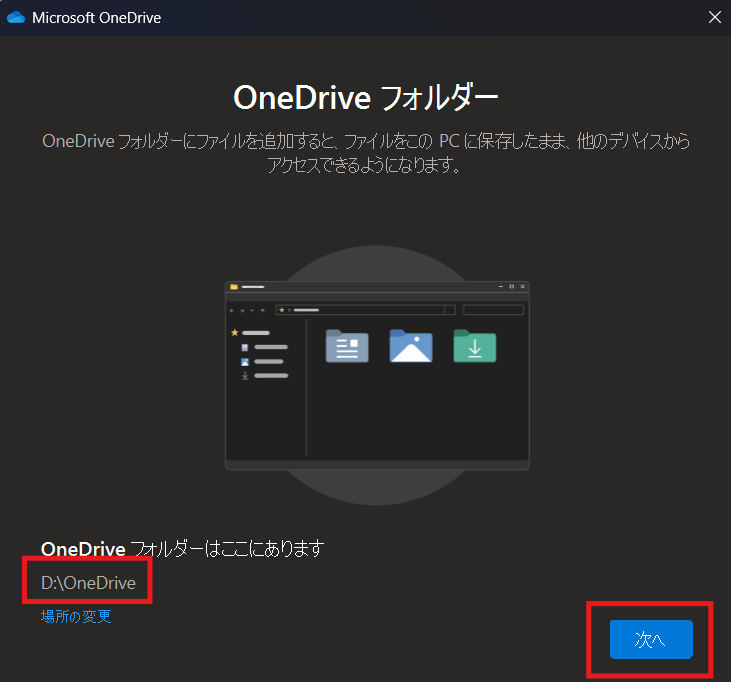
Task: Click the small download arrow icon in illustration sidebar
Action: [x=245, y=375]
